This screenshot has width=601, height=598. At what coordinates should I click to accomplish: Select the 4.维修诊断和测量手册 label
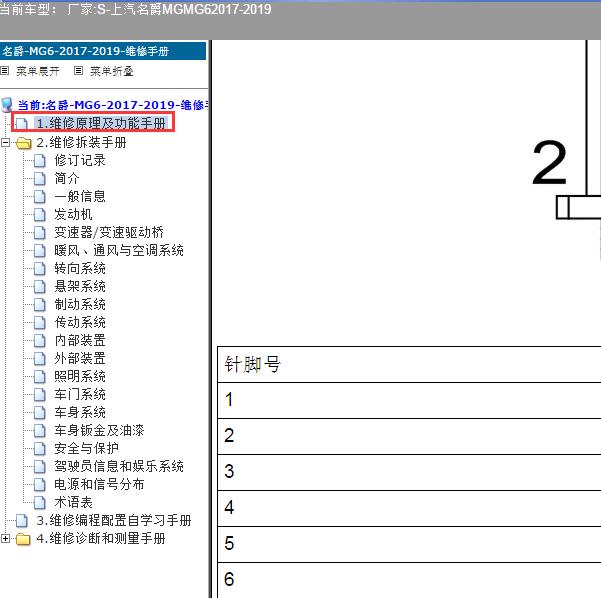point(101,539)
